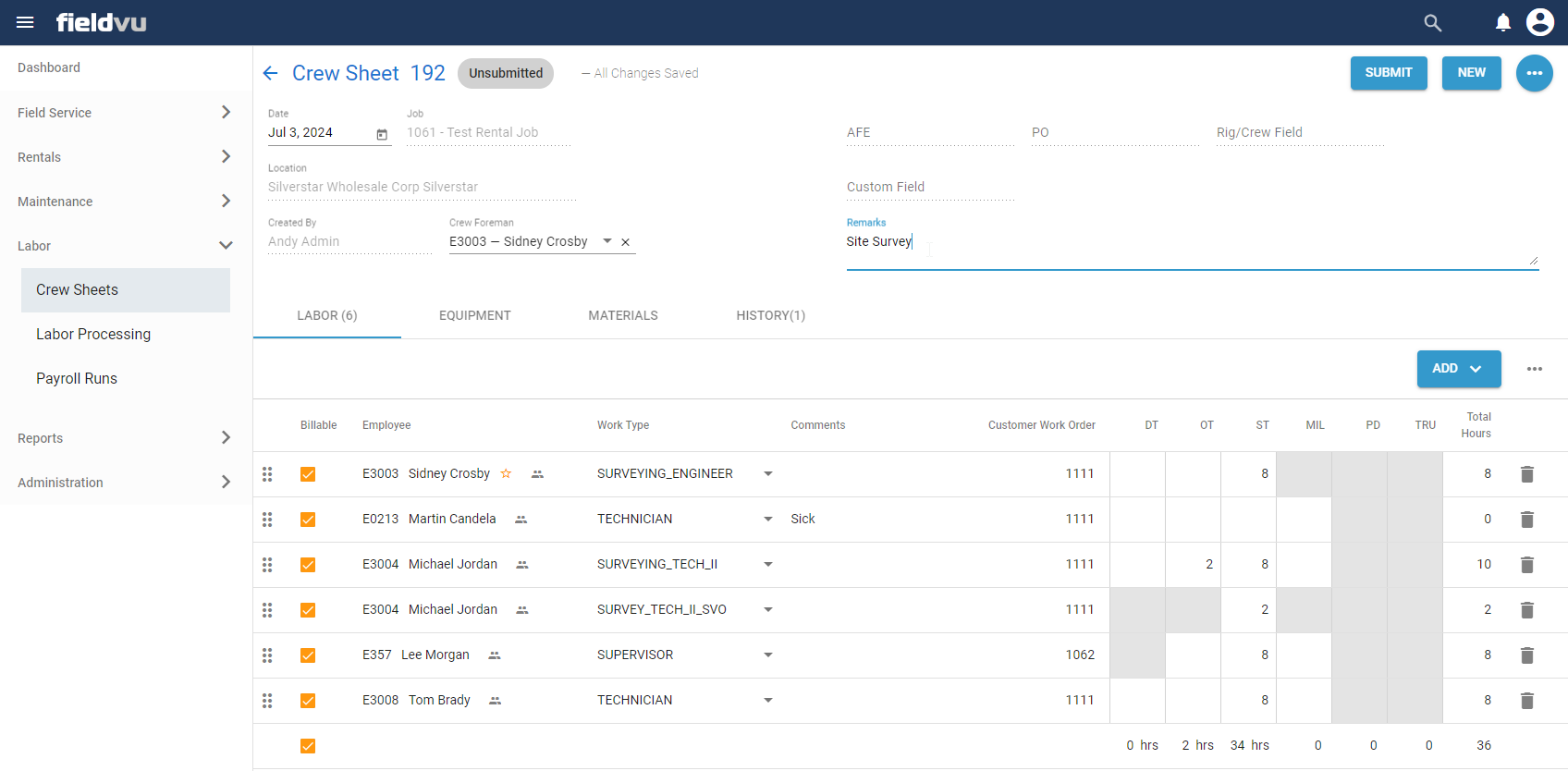Go back using the arrow beside Crew Sheet
Image resolution: width=1568 pixels, height=771 pixels.
(x=270, y=73)
